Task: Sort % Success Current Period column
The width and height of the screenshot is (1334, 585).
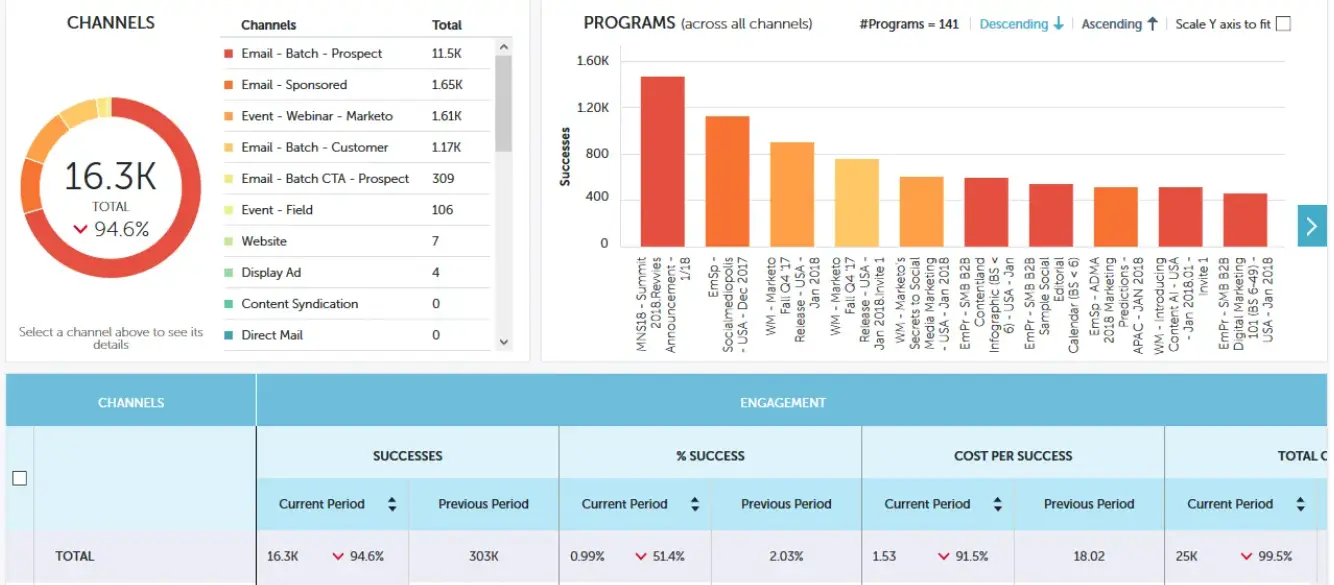Action: (x=695, y=504)
